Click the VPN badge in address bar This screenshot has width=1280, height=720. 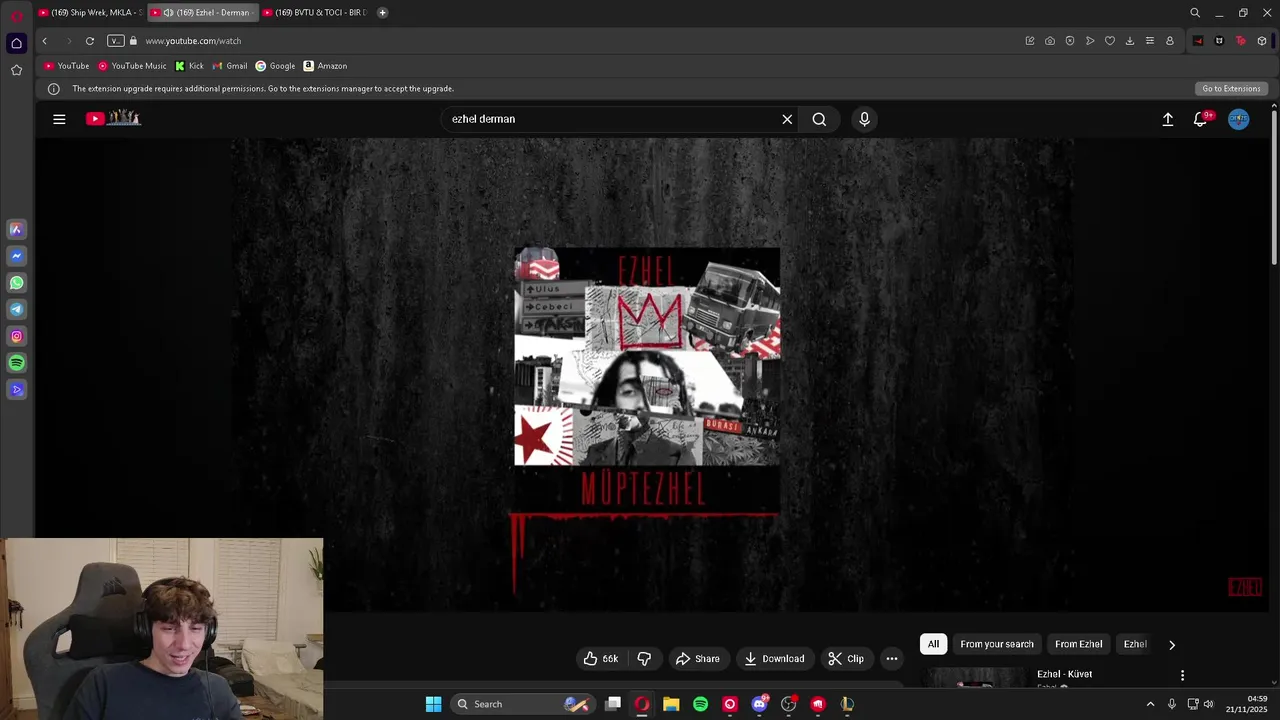click(x=115, y=41)
